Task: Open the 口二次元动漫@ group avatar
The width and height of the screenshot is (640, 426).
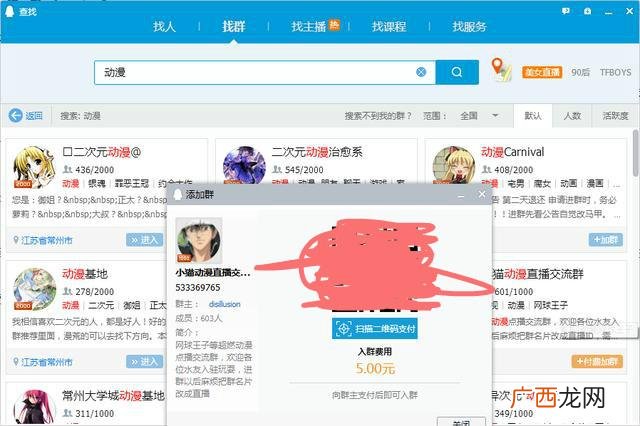Action: click(34, 167)
